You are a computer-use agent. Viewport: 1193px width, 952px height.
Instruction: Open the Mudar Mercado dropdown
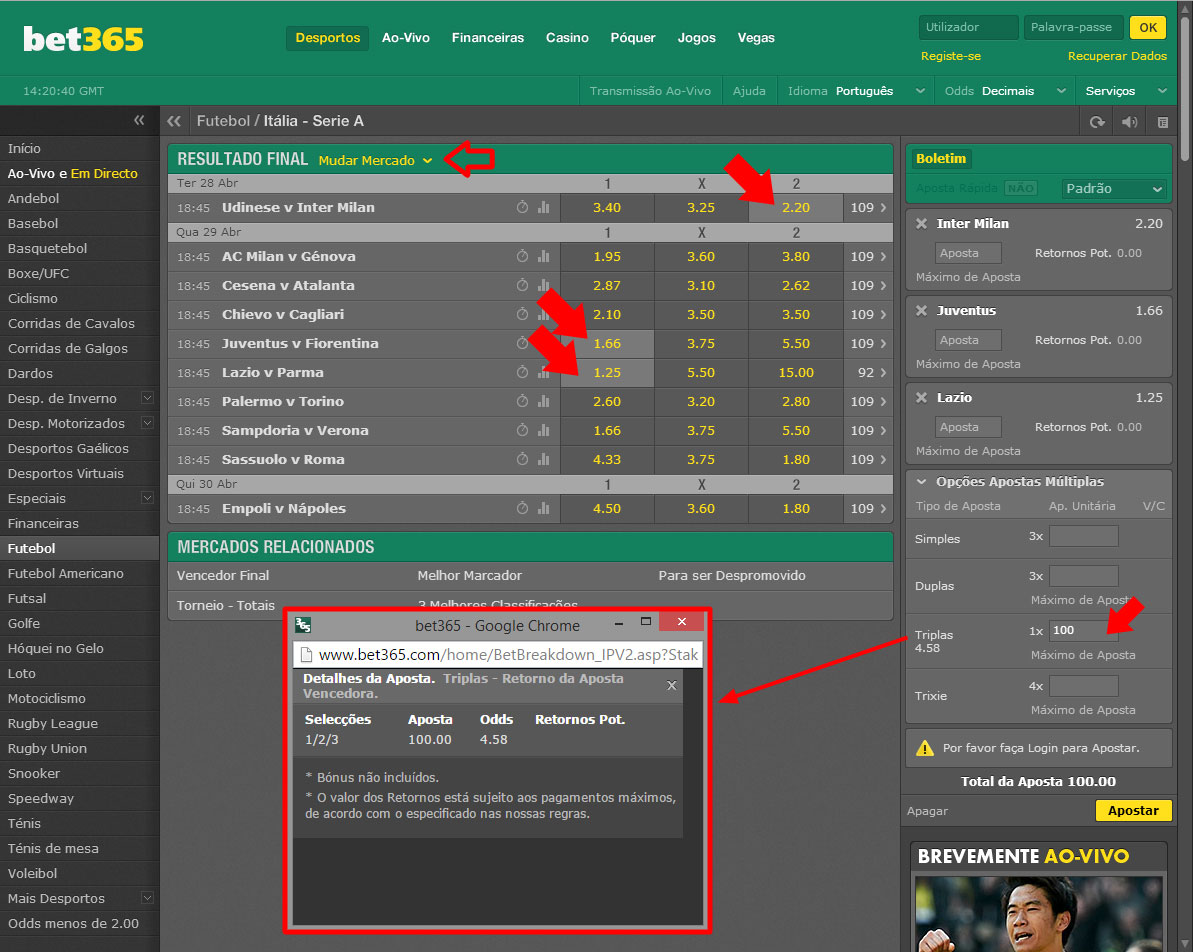coord(375,160)
